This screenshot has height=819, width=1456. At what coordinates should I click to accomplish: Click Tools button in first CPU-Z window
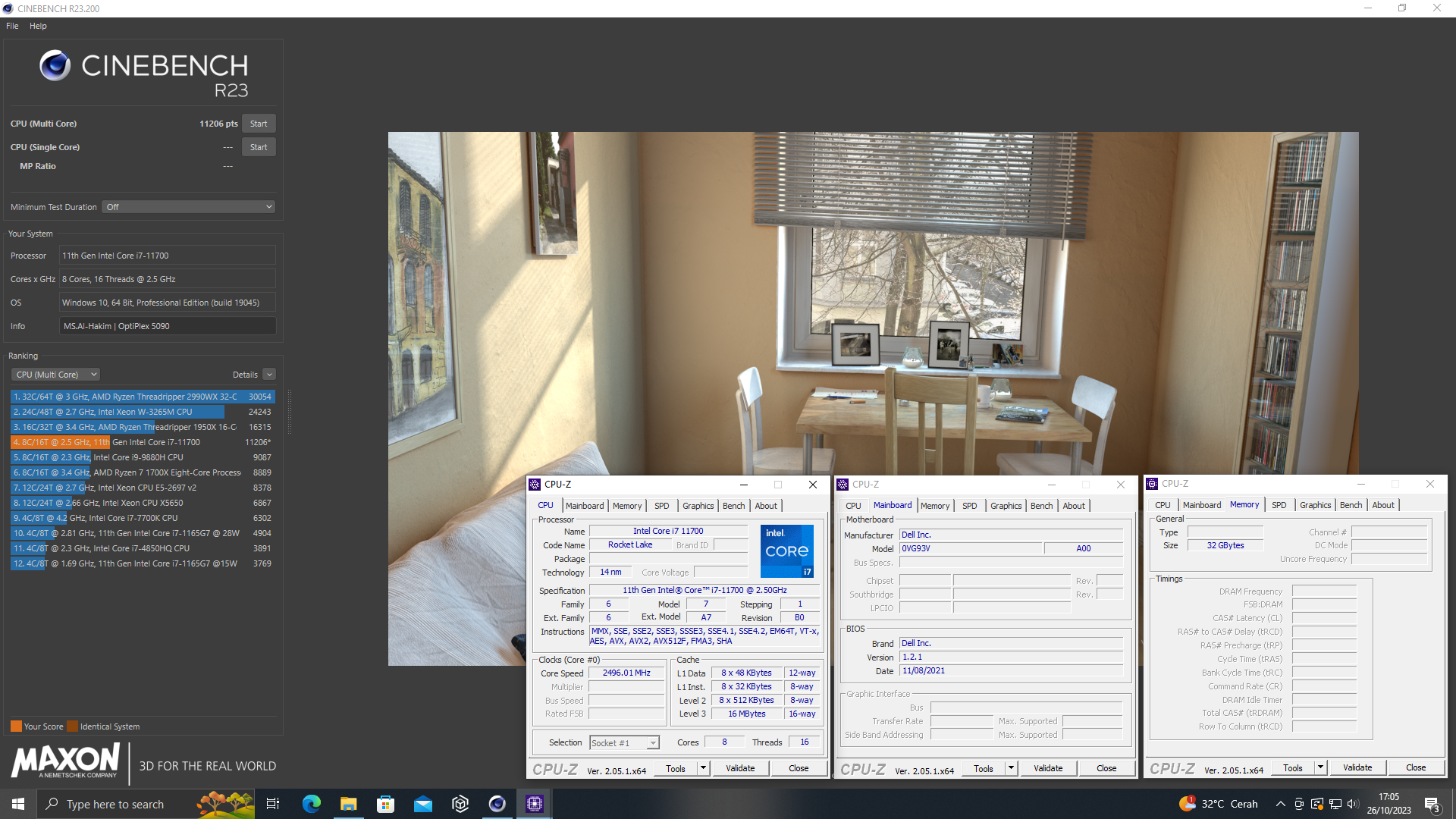[x=676, y=768]
